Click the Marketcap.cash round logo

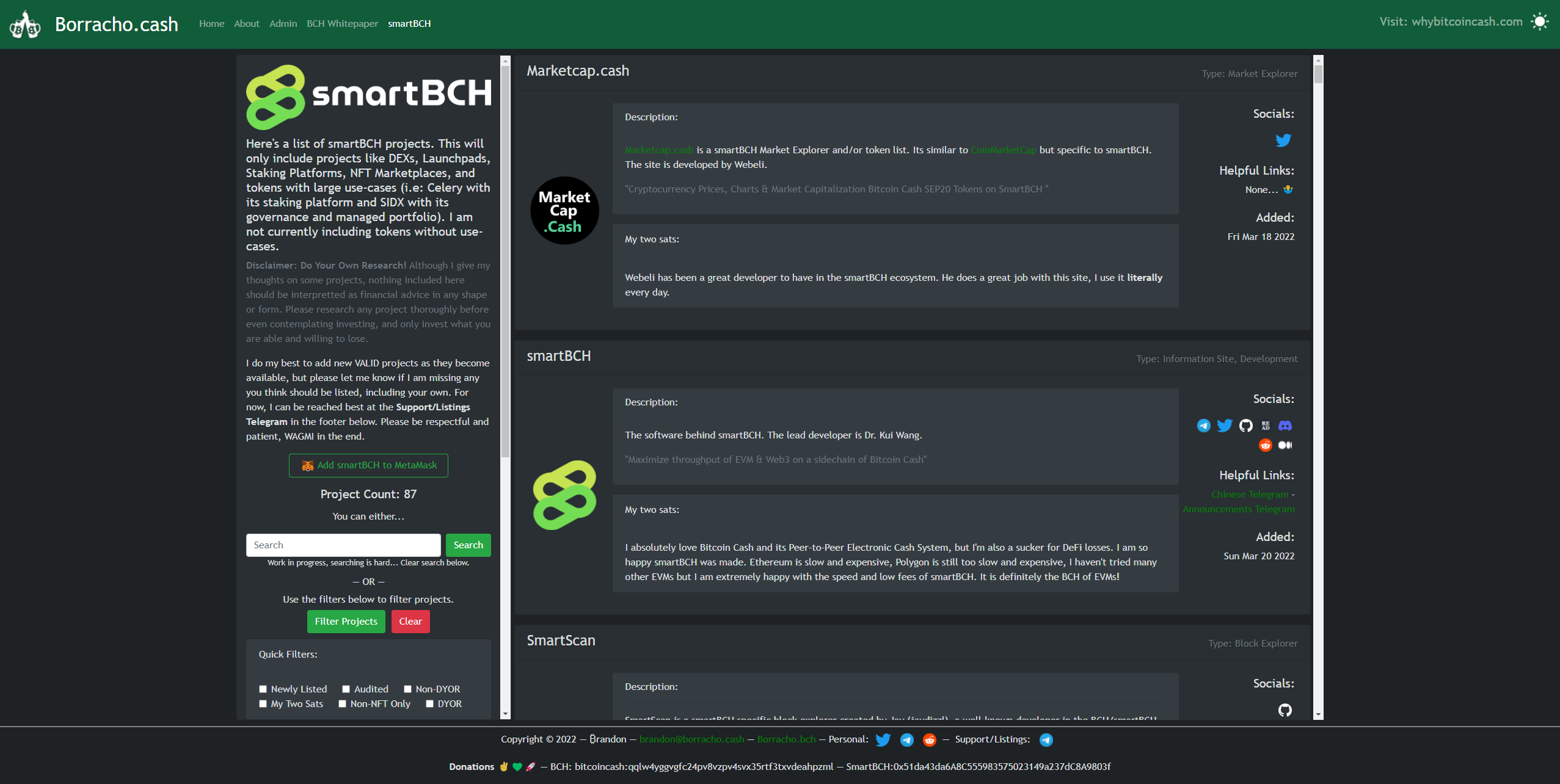(565, 211)
